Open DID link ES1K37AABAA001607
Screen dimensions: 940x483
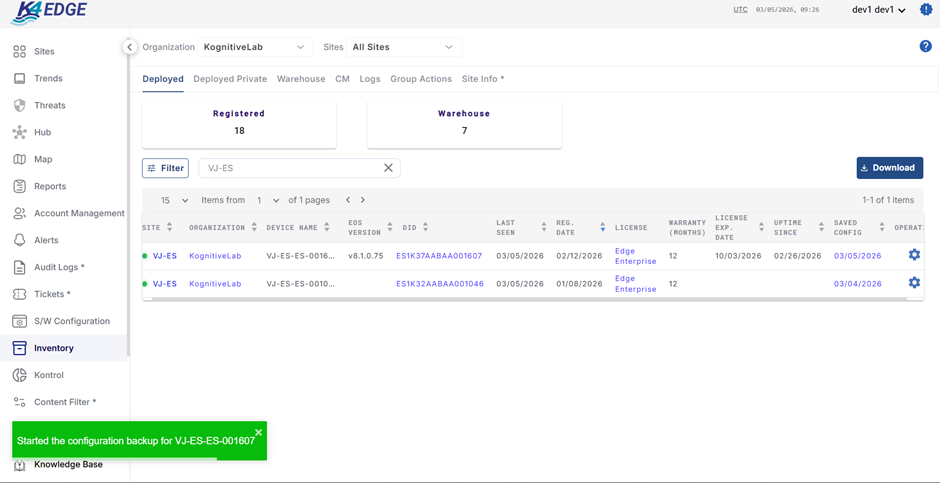tap(439, 256)
